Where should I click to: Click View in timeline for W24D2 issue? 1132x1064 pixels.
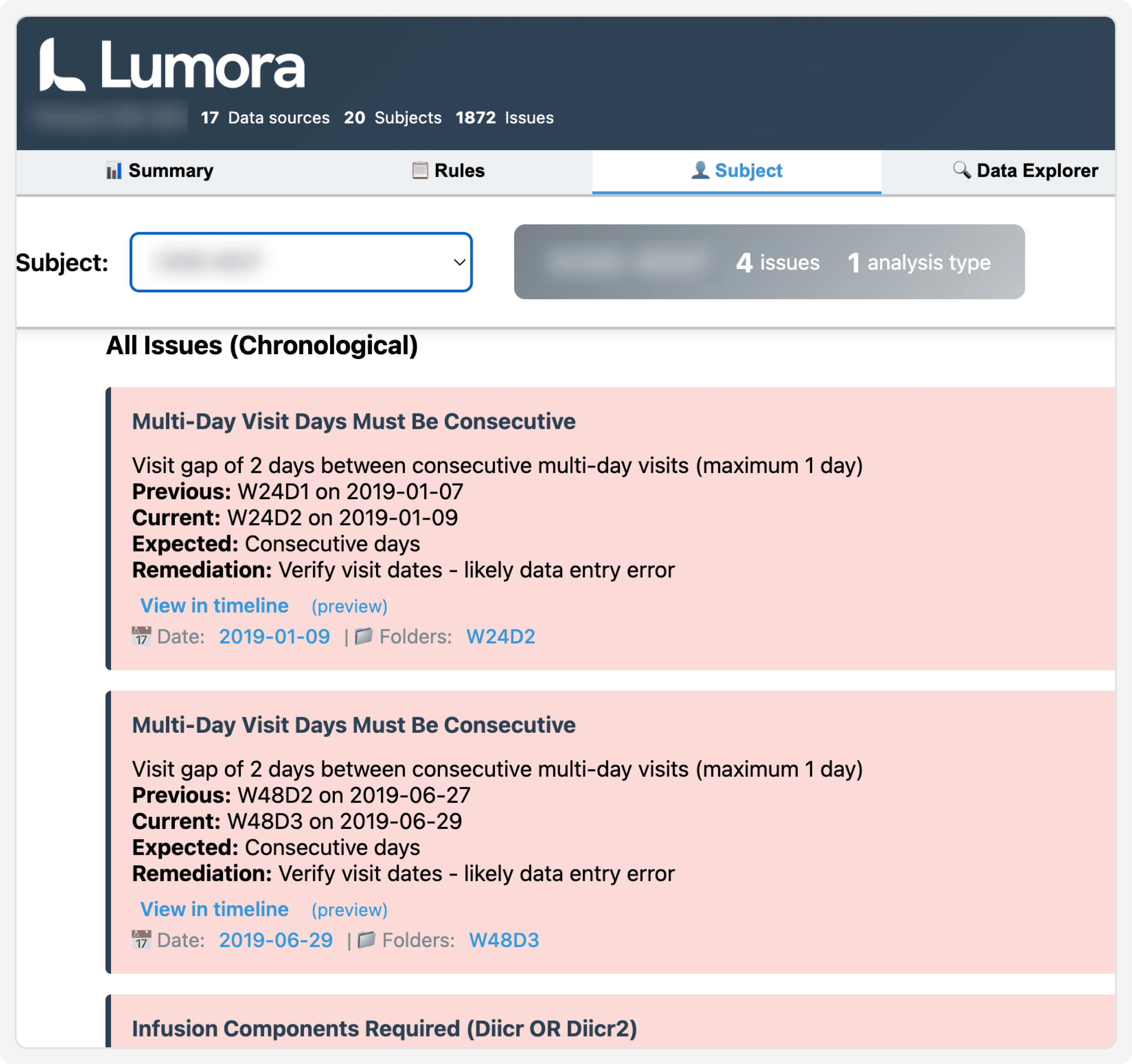pos(214,605)
